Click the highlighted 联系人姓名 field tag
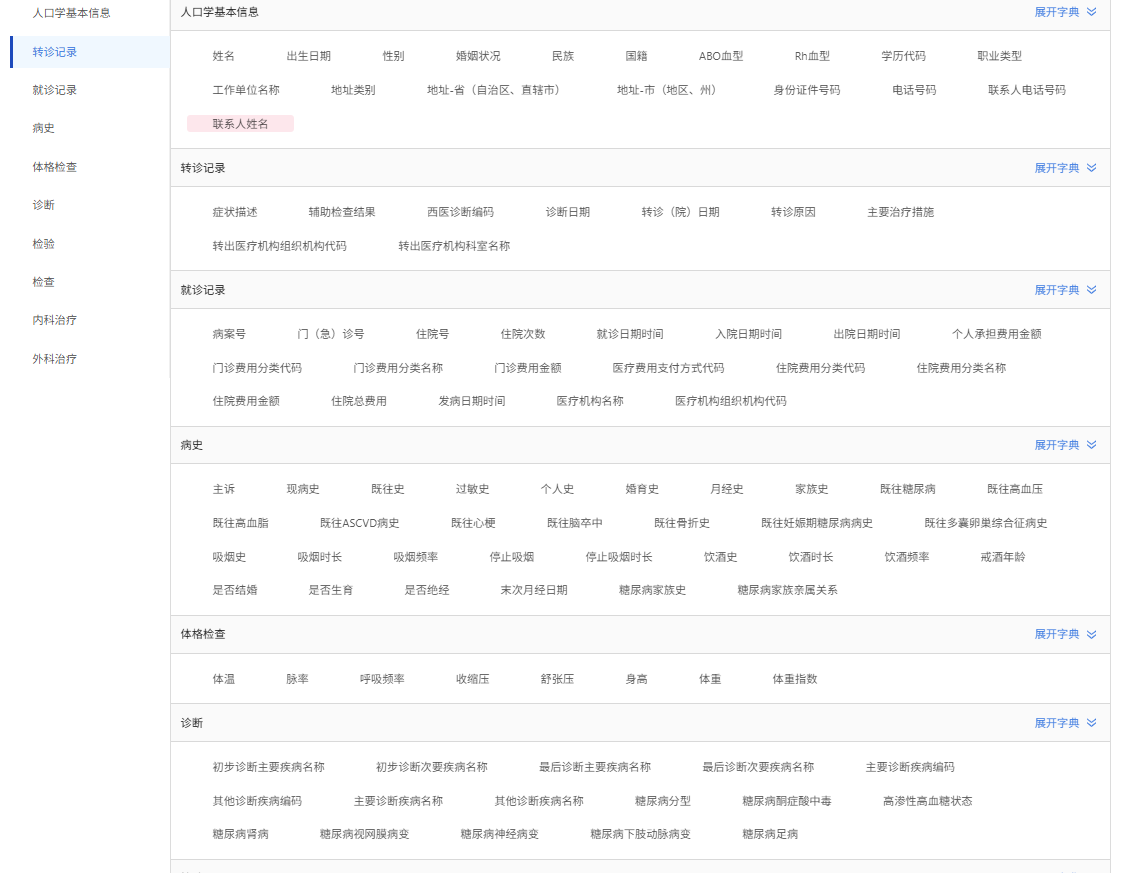 point(240,124)
